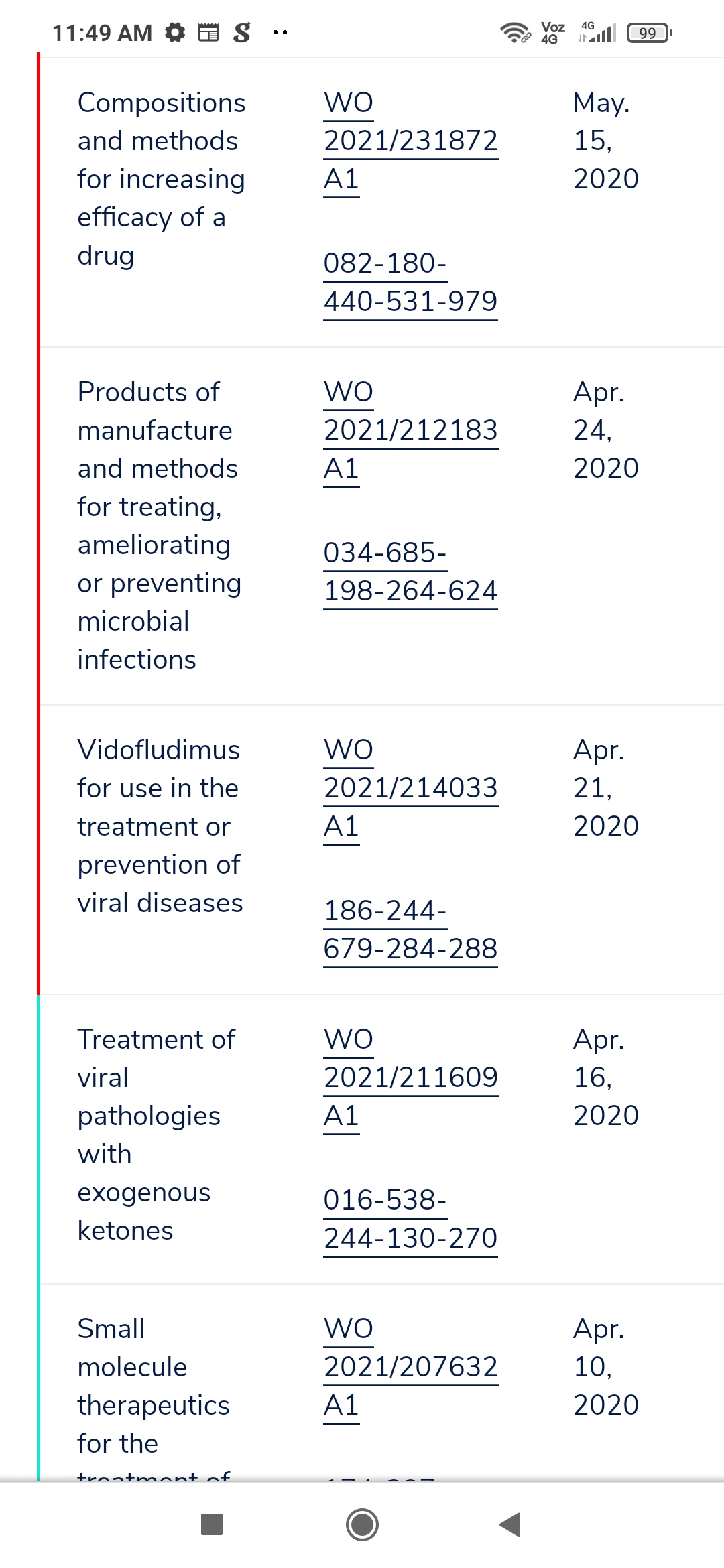This screenshot has width=724, height=1568.
Task: Open recent apps with square button
Action: pos(212,1524)
